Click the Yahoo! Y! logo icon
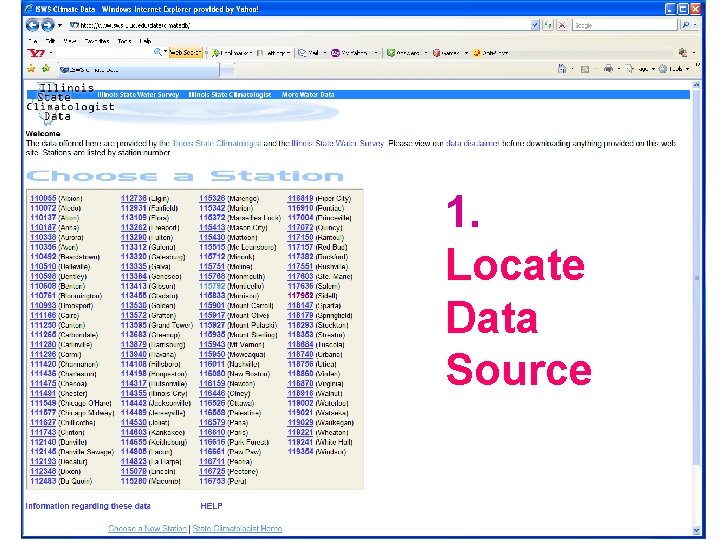 (x=36, y=53)
